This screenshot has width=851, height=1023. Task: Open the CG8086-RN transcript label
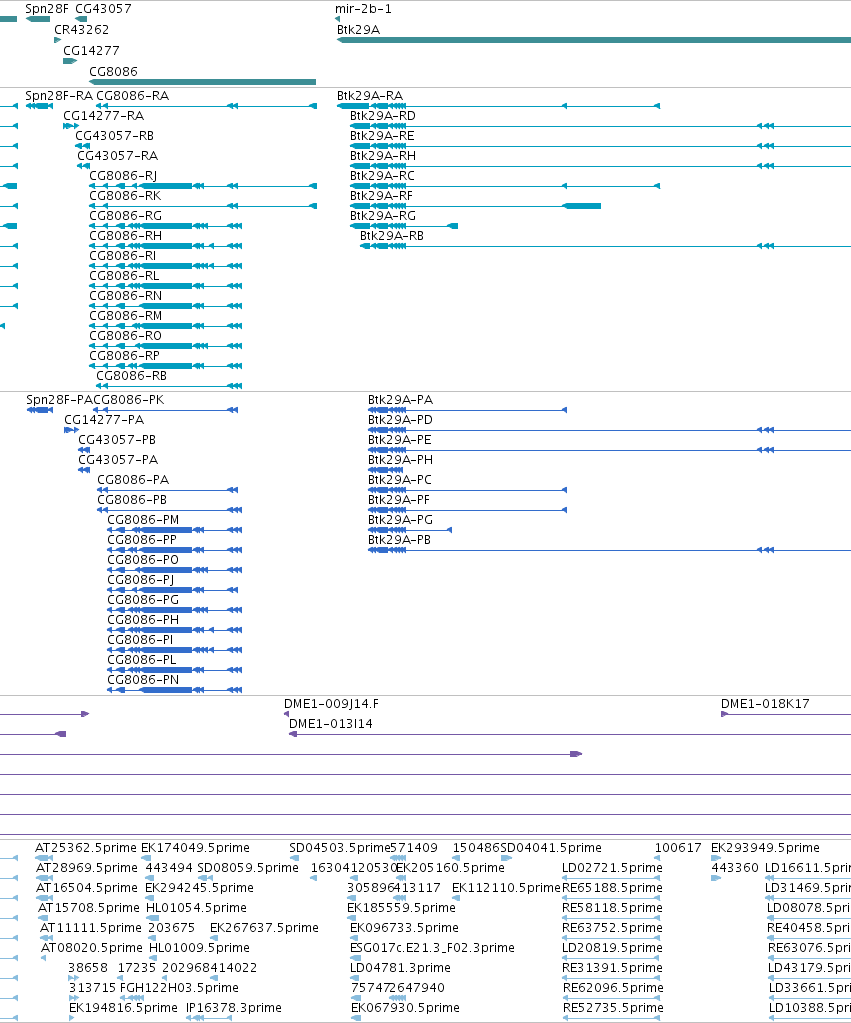[x=126, y=296]
